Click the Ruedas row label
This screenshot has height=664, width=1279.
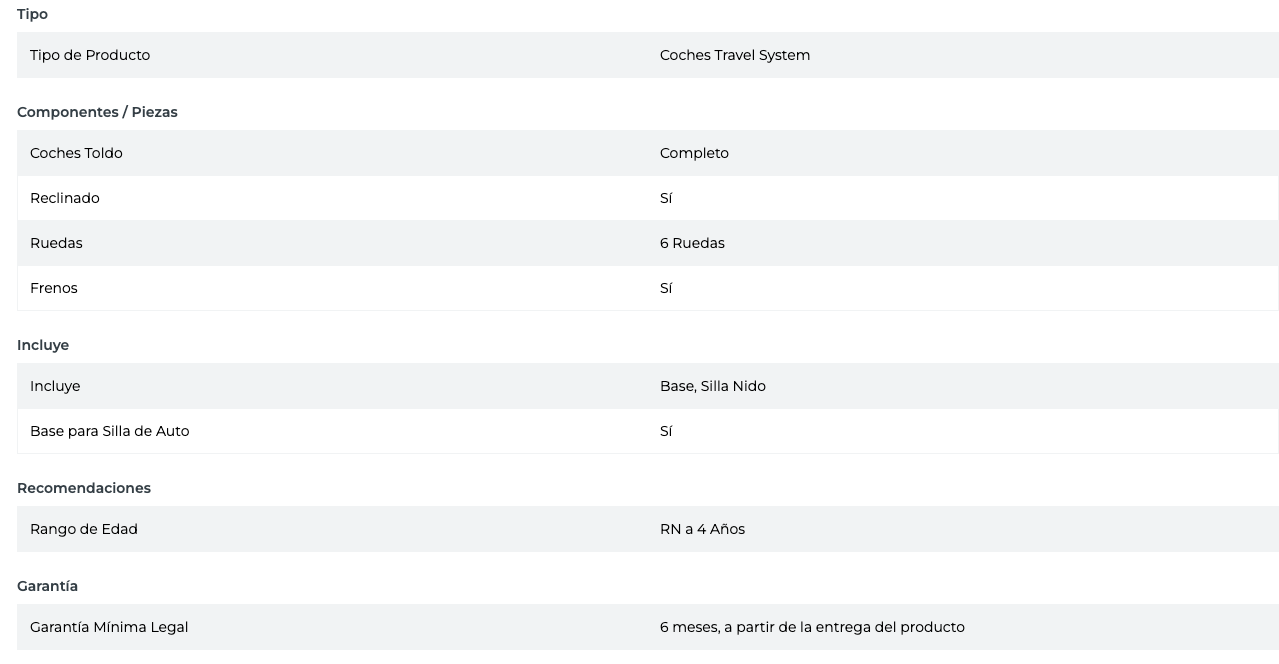pos(56,243)
